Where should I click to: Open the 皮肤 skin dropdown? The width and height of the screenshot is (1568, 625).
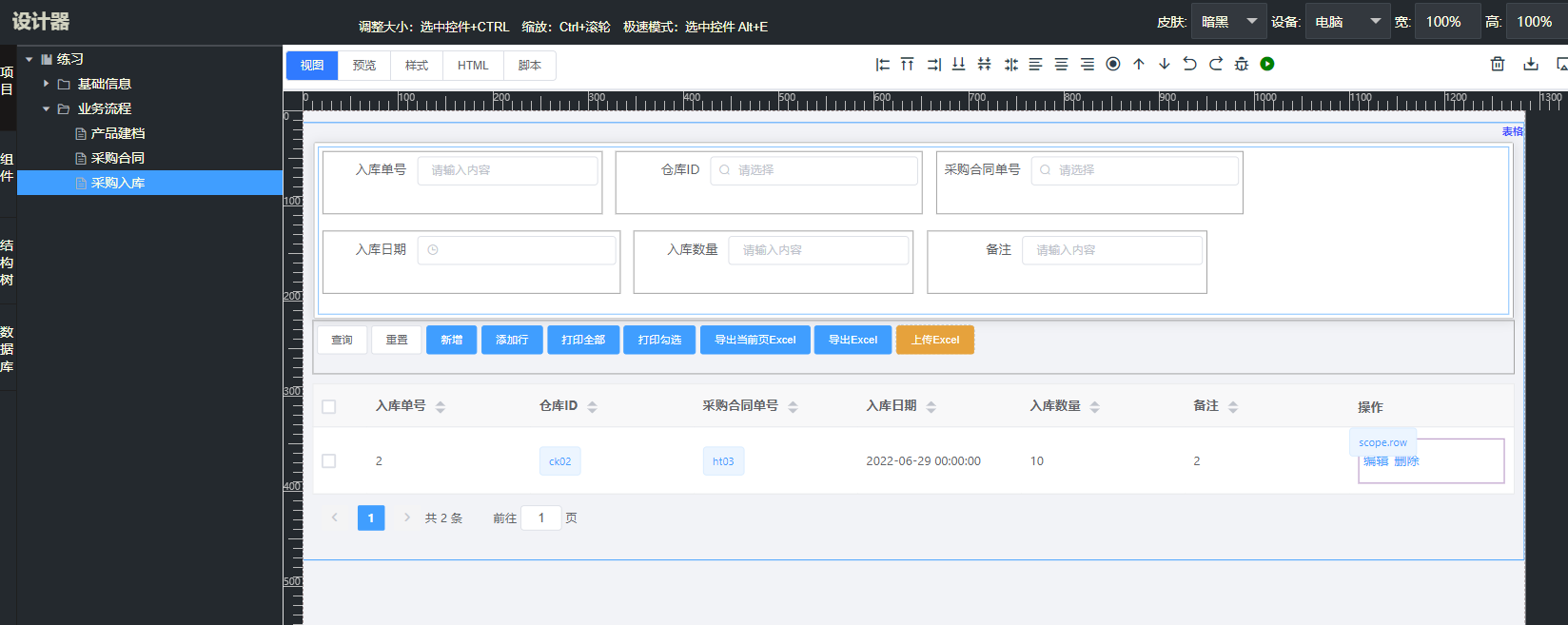point(1228,21)
